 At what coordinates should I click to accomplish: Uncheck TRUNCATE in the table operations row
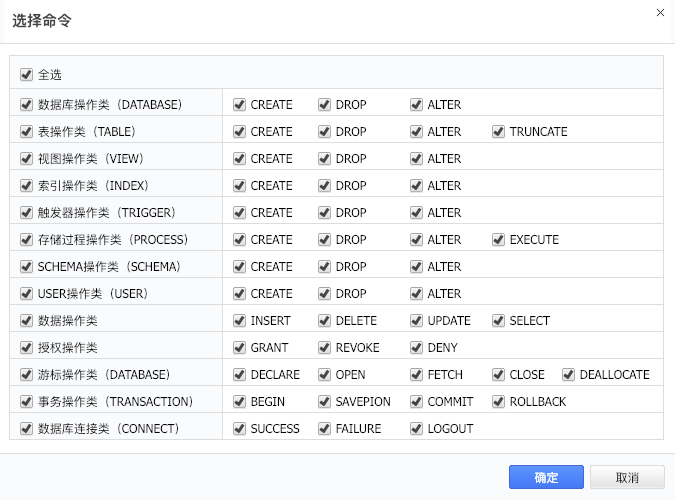click(498, 131)
